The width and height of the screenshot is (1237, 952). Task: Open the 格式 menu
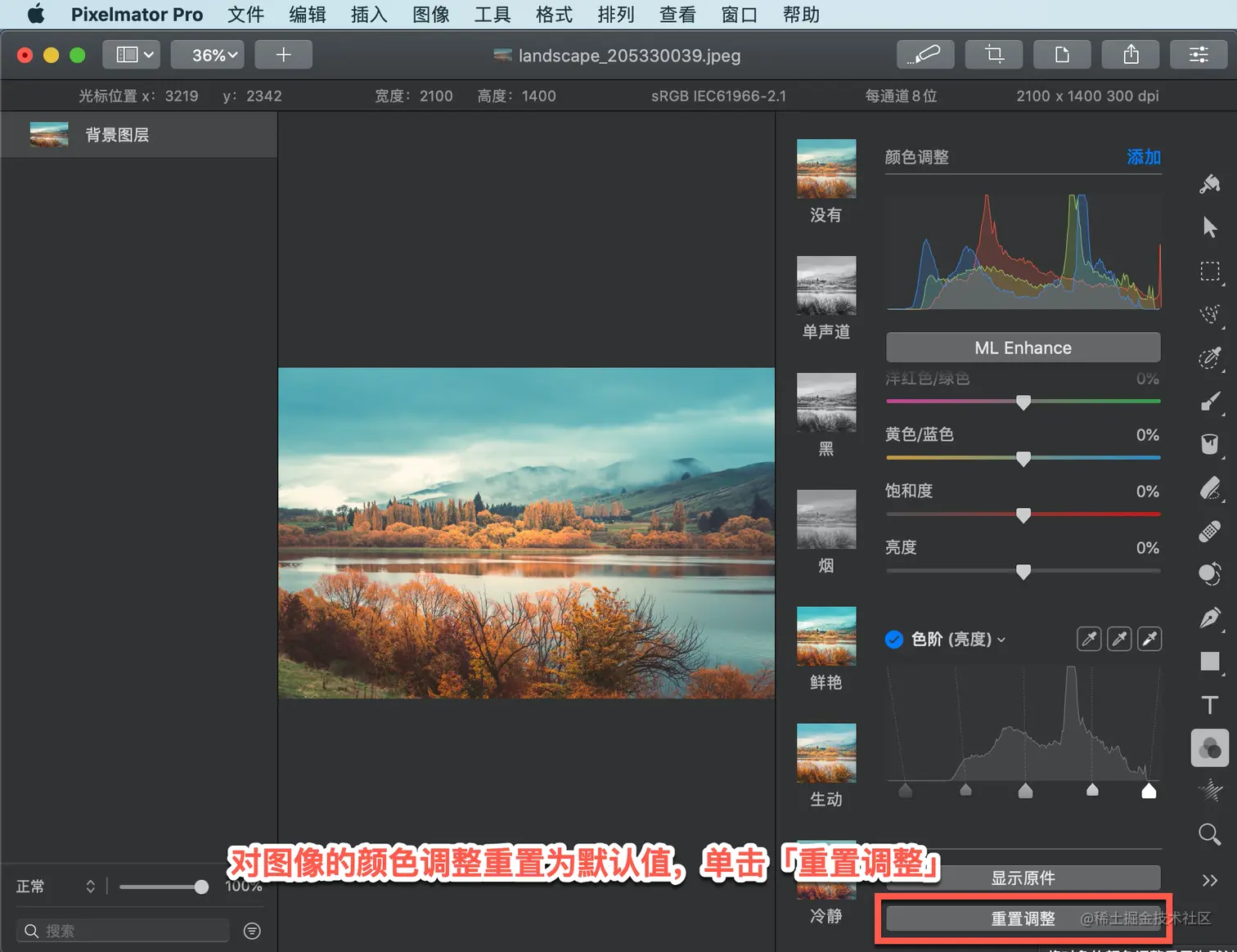click(x=554, y=15)
